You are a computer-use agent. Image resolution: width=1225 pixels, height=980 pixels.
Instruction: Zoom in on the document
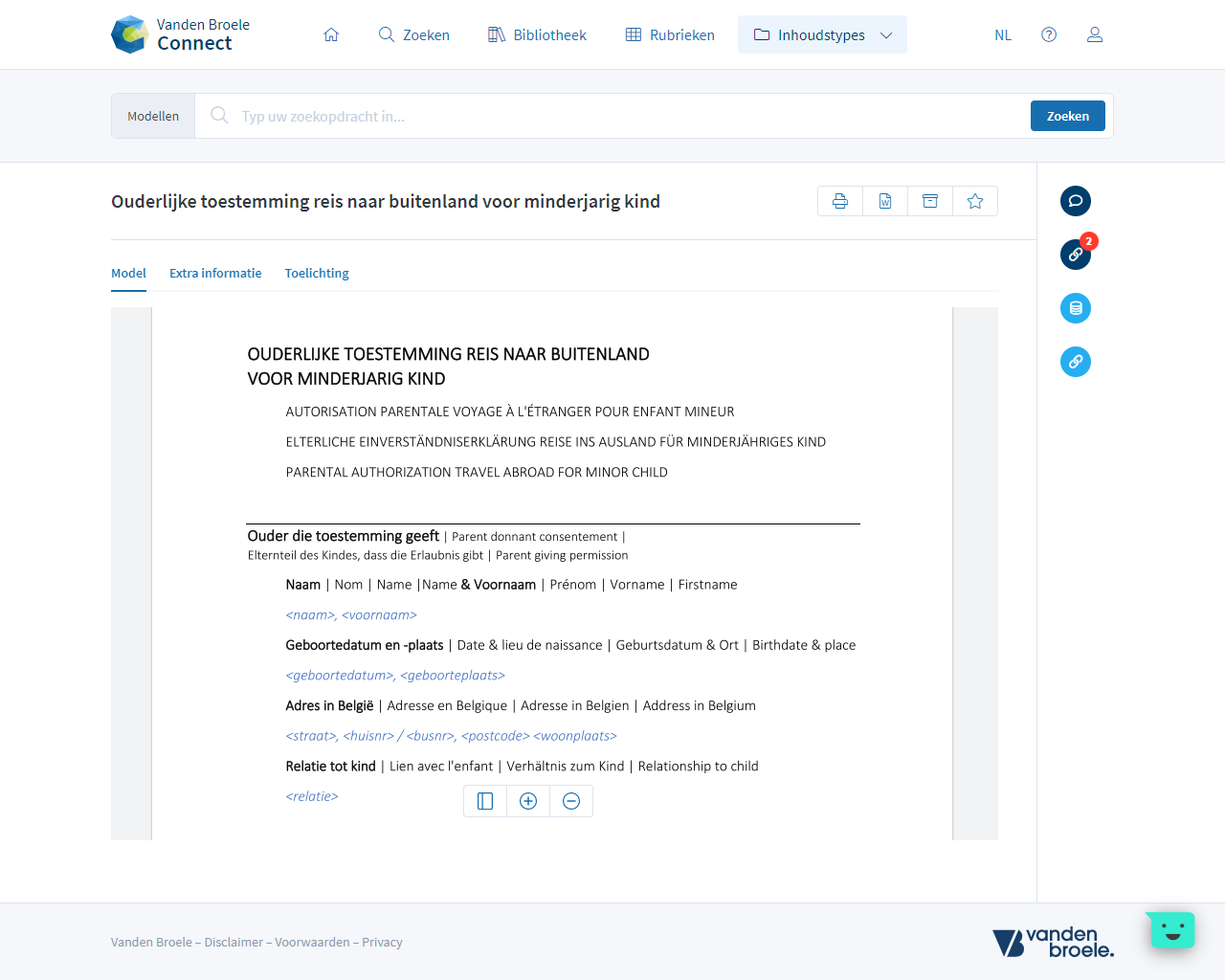click(528, 801)
